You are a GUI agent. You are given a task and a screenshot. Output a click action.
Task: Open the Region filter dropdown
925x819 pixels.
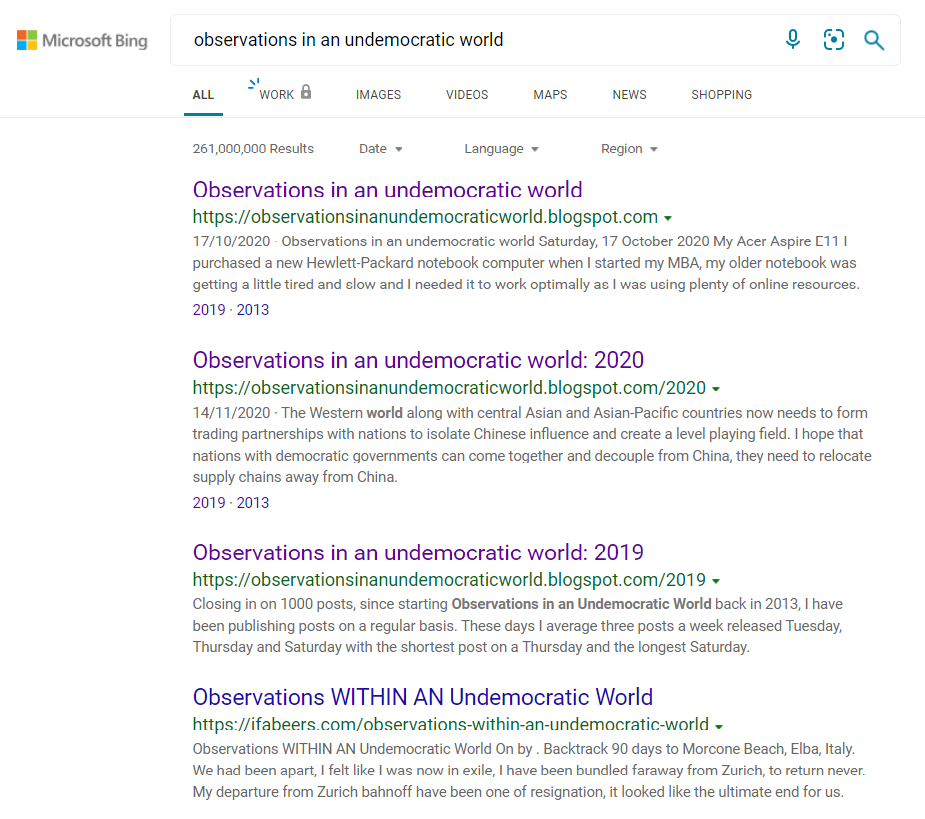tap(629, 149)
